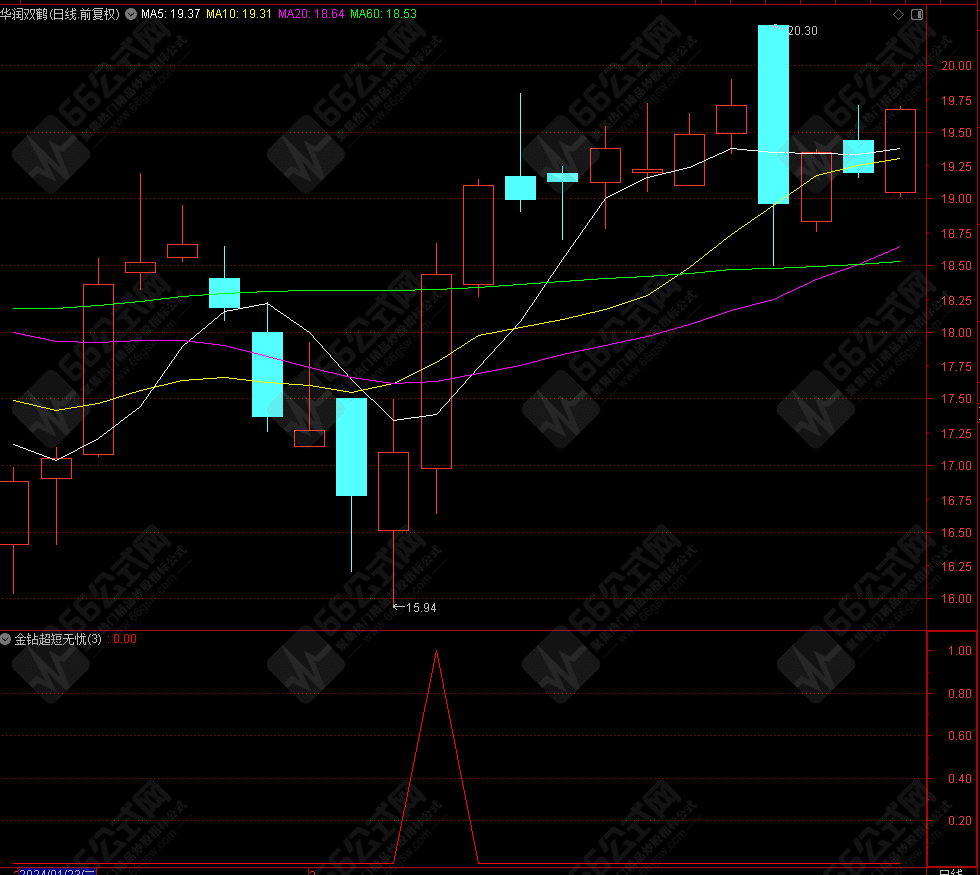Viewport: 980px width, 875px height.
Task: Click the red candlestick with the 15.94 low wick
Action: pos(393,491)
